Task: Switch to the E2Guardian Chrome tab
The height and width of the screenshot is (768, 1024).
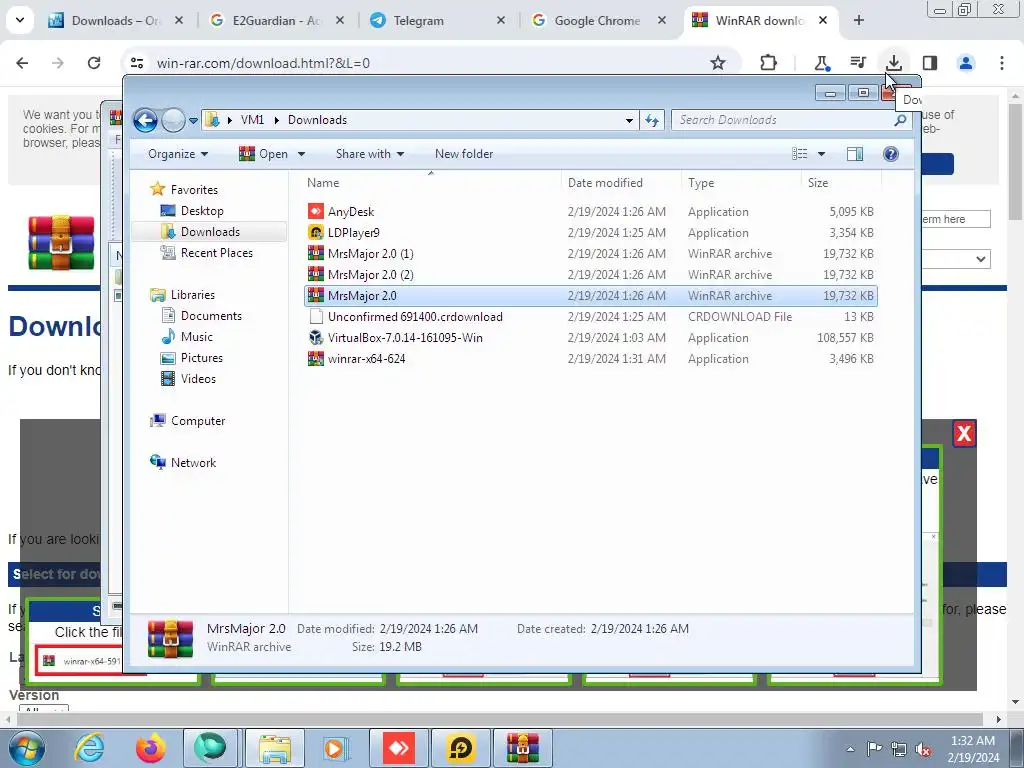Action: (276, 21)
